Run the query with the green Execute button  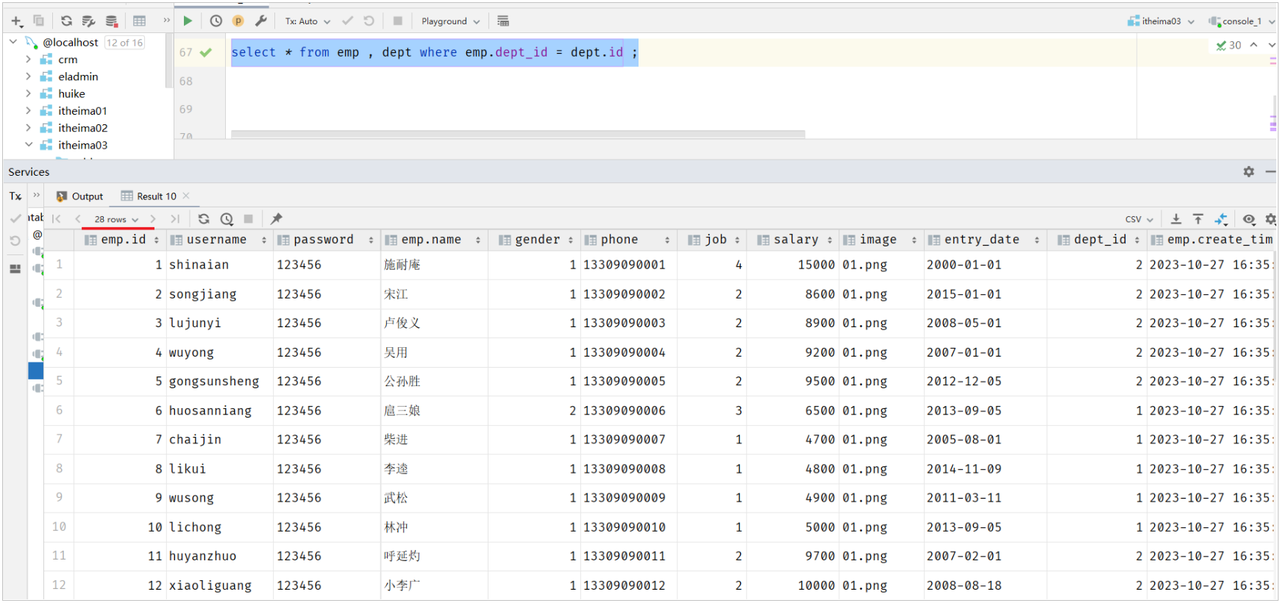[187, 21]
